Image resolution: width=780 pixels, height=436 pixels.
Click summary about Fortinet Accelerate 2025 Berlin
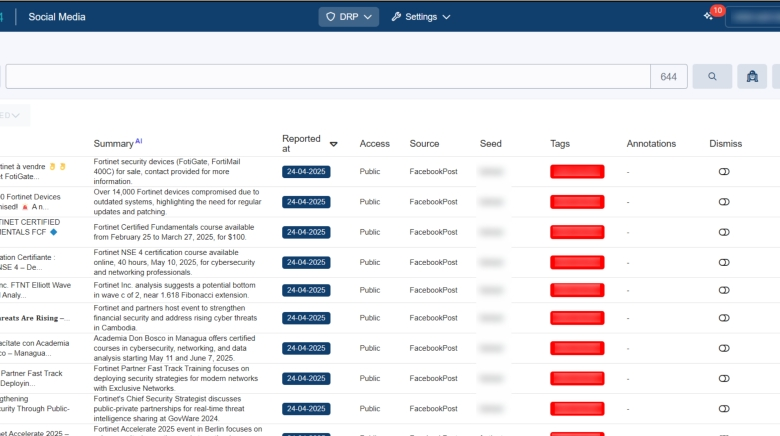click(178, 430)
